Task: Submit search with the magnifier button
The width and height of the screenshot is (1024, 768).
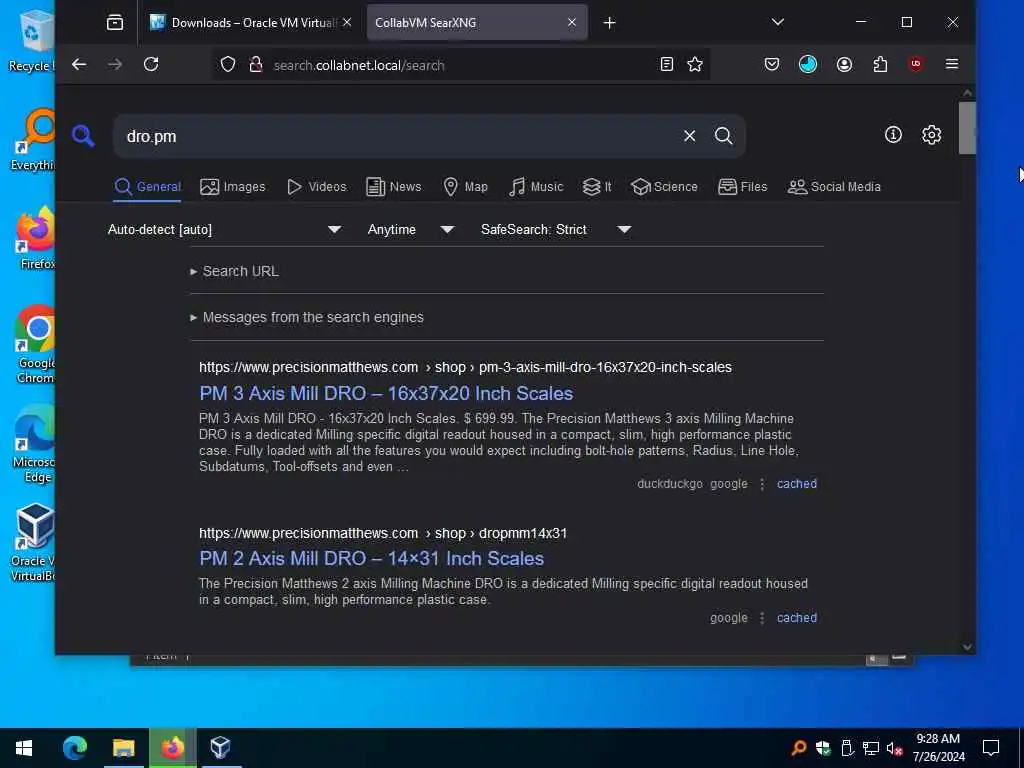Action: (x=724, y=136)
